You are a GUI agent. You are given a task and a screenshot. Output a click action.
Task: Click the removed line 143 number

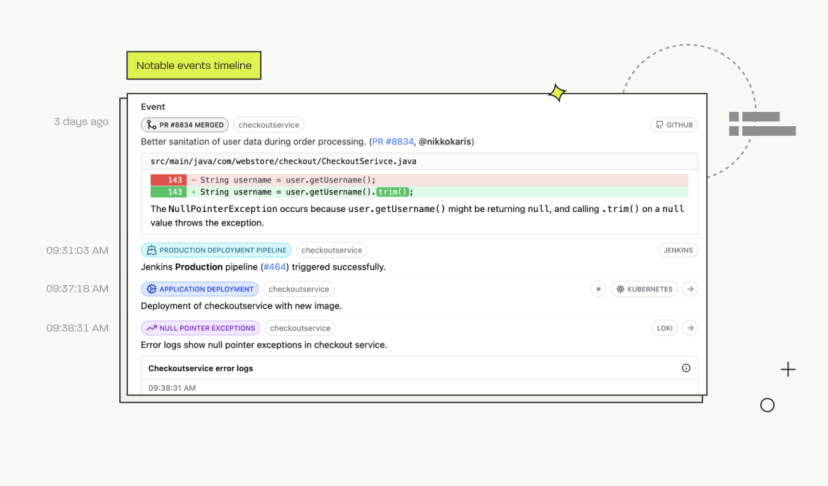point(168,180)
